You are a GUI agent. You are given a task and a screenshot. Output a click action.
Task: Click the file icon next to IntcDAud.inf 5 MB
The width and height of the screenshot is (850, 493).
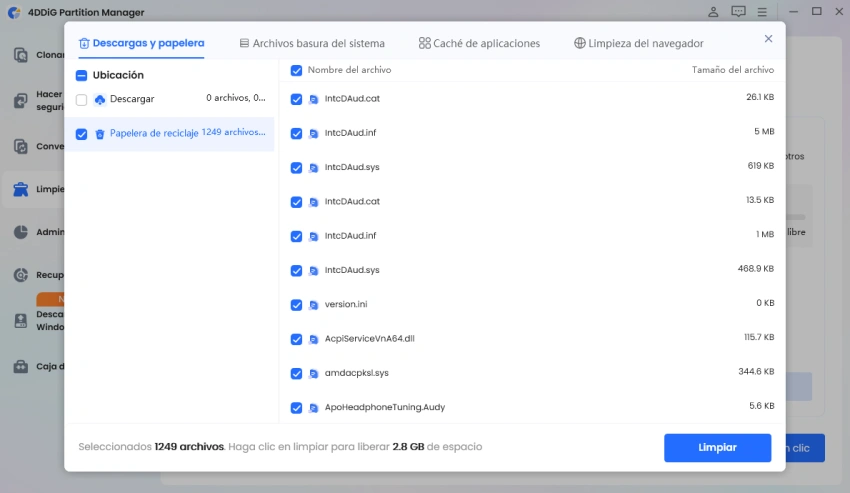point(313,133)
